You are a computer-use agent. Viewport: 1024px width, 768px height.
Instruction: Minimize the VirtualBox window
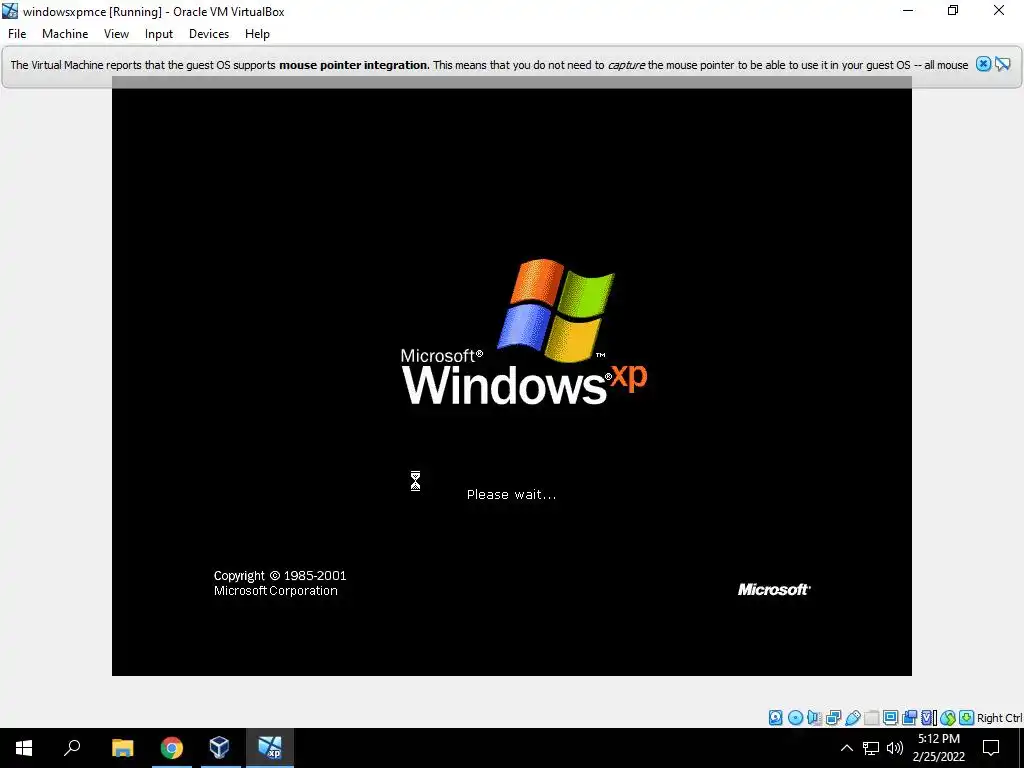pos(908,10)
